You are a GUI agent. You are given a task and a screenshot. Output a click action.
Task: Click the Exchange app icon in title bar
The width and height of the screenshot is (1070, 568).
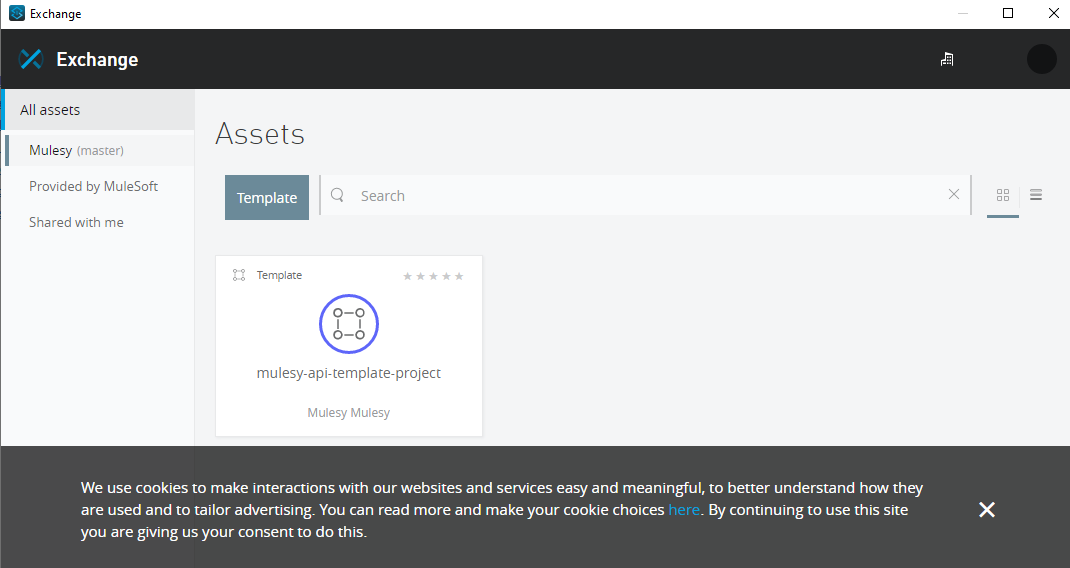pyautogui.click(x=16, y=14)
